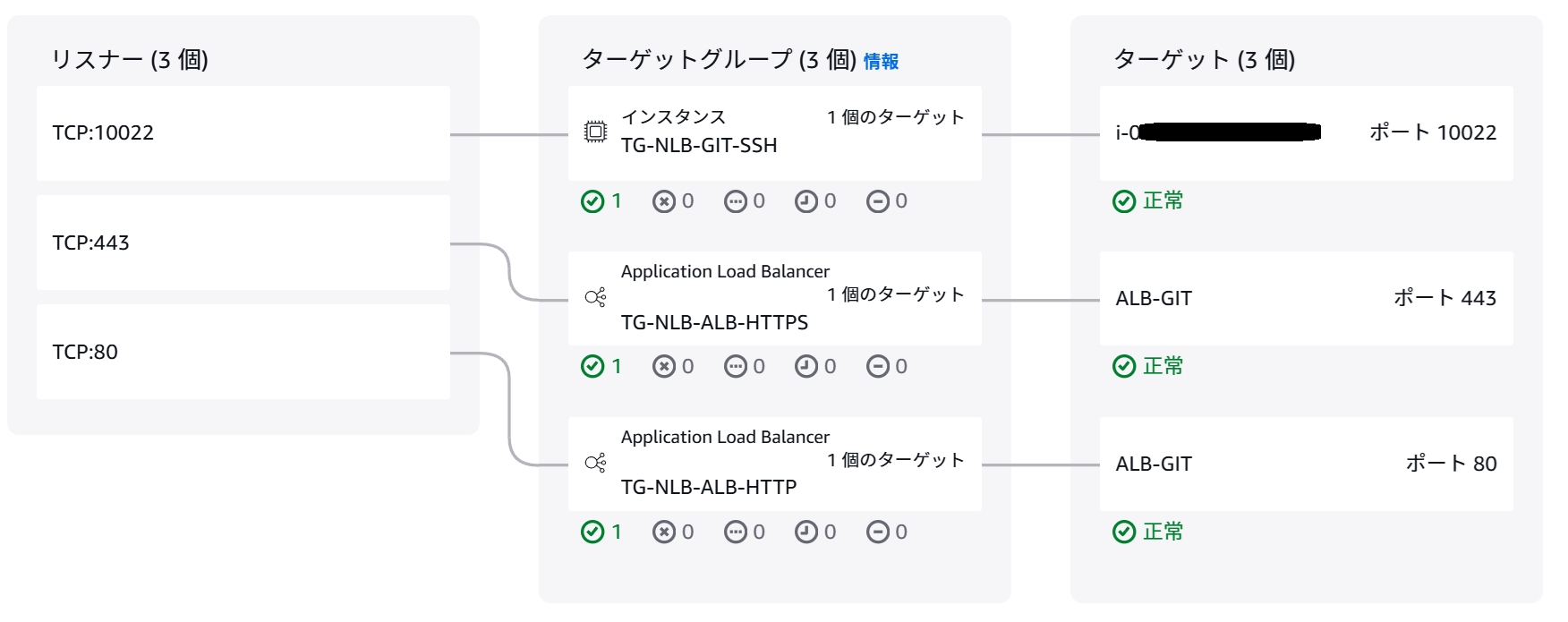Viewport: 1568px width, 622px height.
Task: Click the load balancer icon beside TG-NLB-ALB-HTTPS
Action: coord(595,297)
